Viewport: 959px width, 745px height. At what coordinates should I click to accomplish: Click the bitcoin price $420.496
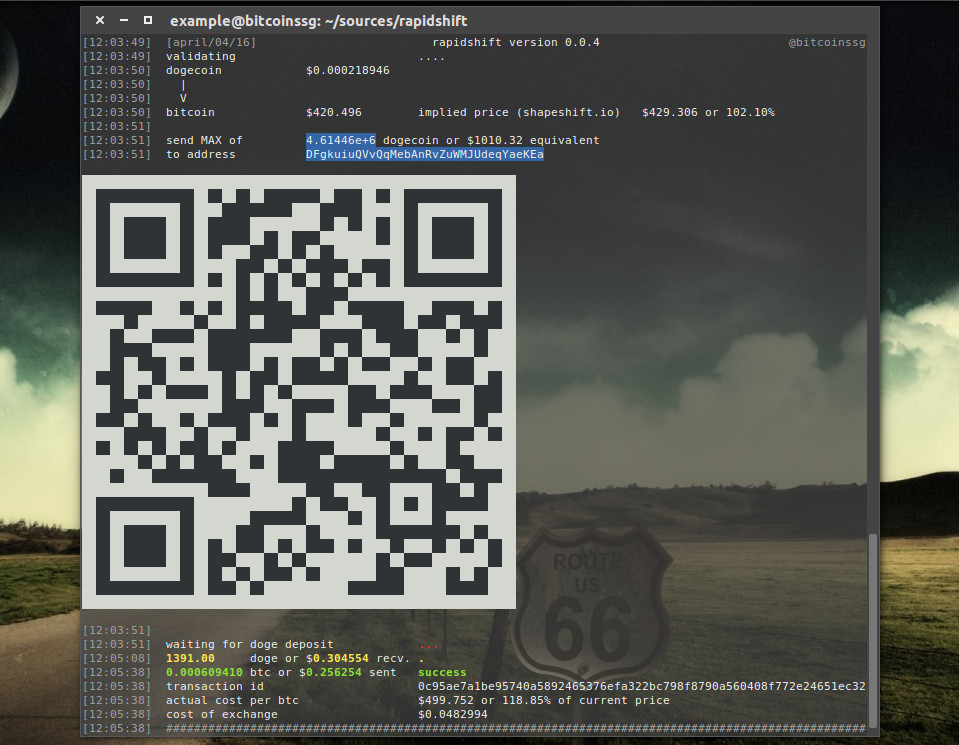pyautogui.click(x=333, y=113)
